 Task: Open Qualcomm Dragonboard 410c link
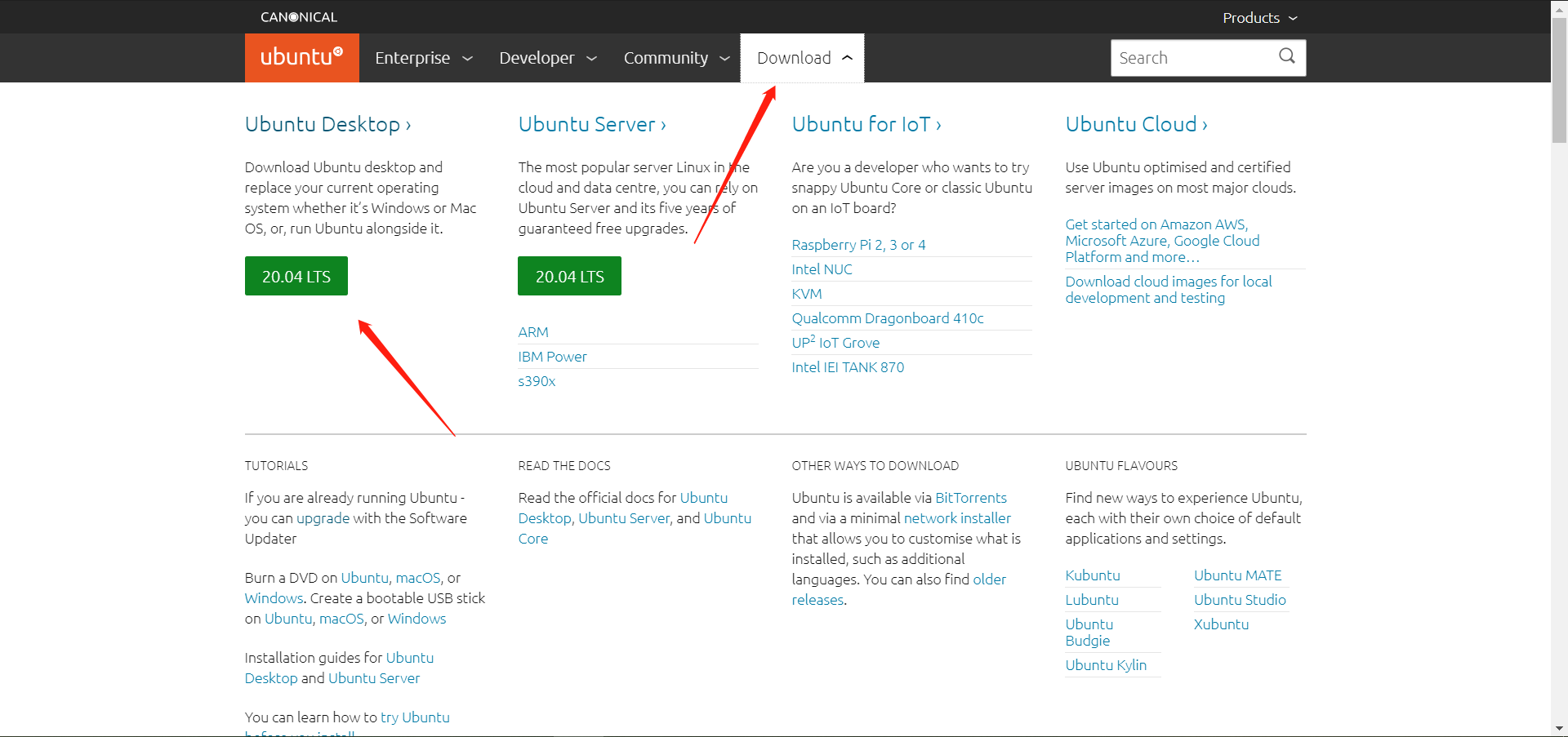[x=888, y=318]
